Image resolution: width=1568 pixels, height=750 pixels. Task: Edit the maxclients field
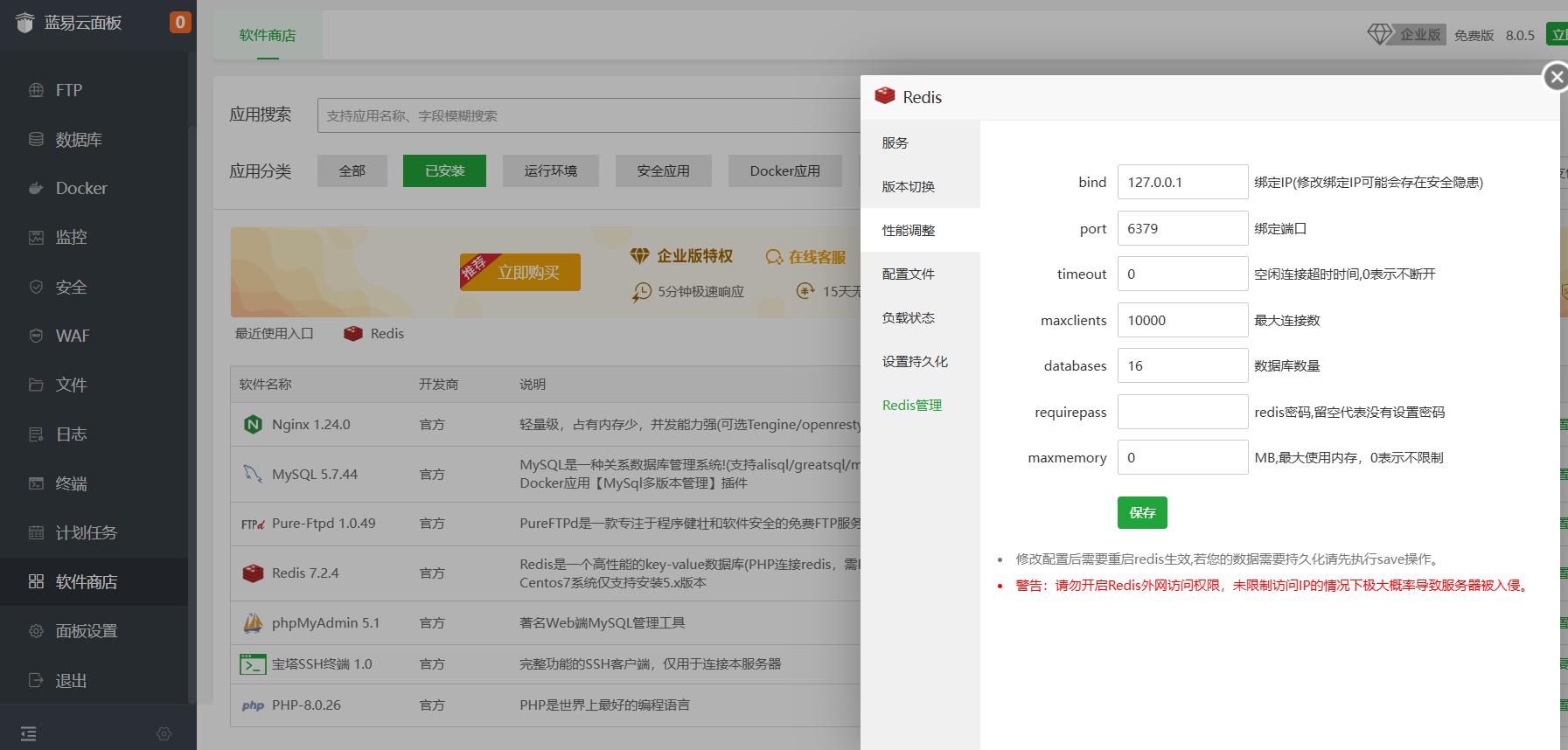(x=1182, y=320)
